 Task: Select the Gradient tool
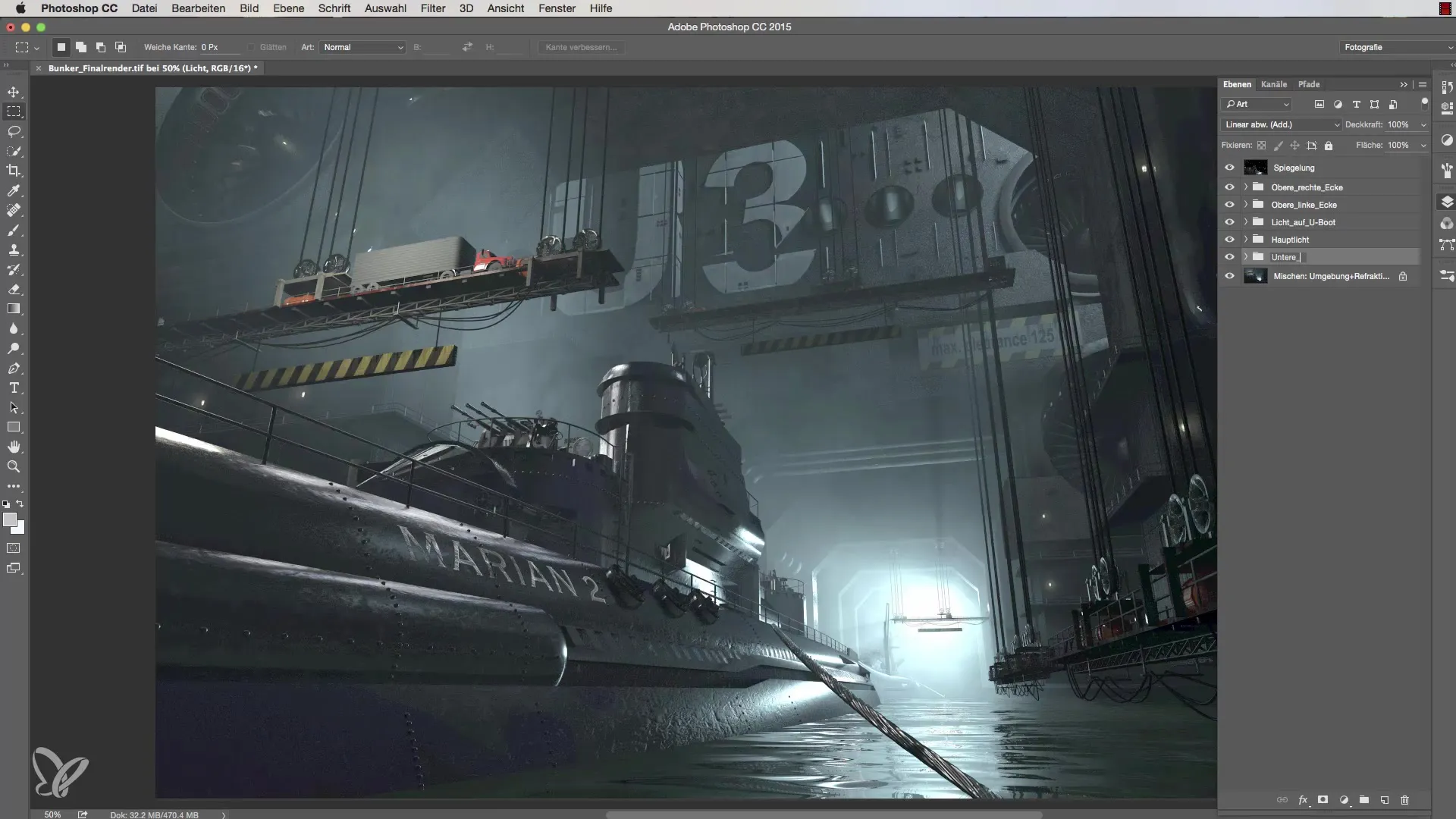tap(14, 309)
